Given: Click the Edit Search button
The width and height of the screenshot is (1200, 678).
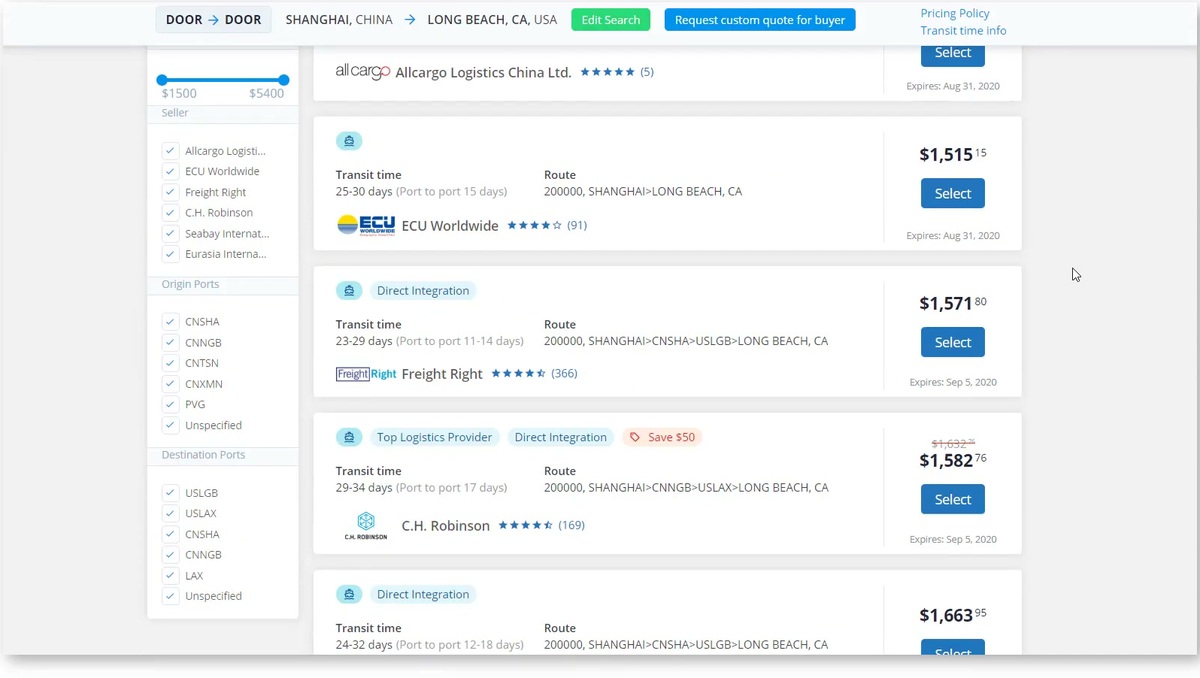Looking at the screenshot, I should [611, 20].
